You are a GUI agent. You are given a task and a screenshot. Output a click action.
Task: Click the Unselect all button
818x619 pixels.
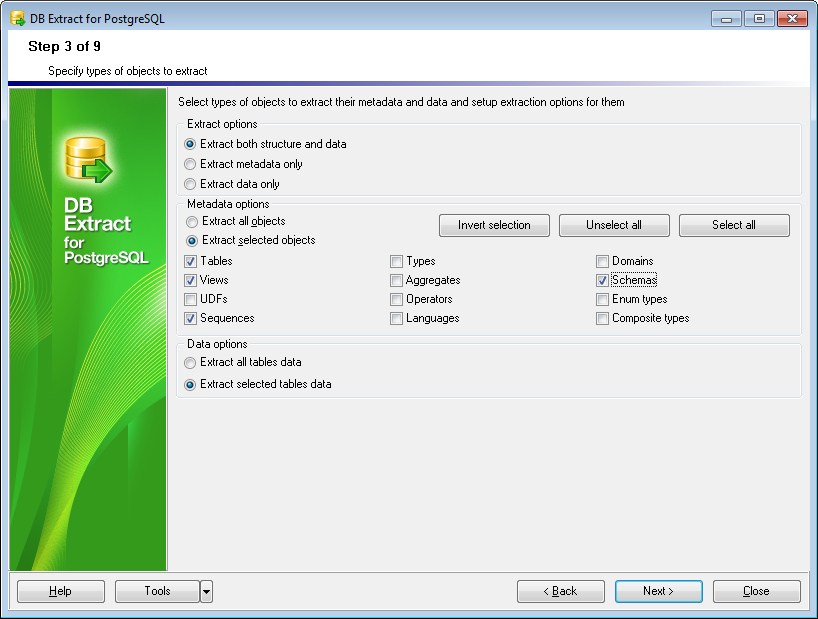[x=614, y=225]
